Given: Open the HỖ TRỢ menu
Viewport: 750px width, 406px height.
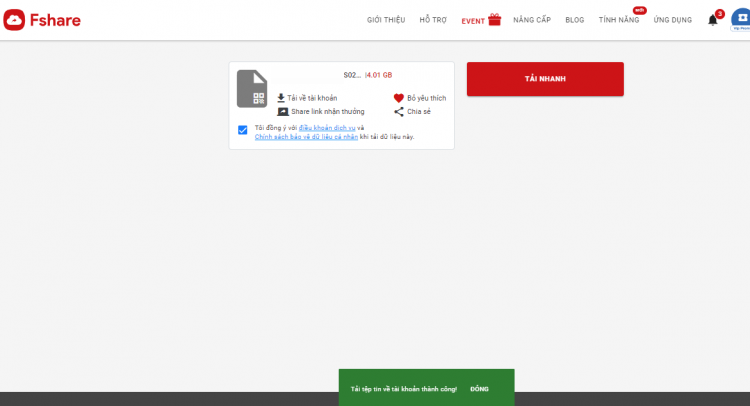Looking at the screenshot, I should click(433, 20).
